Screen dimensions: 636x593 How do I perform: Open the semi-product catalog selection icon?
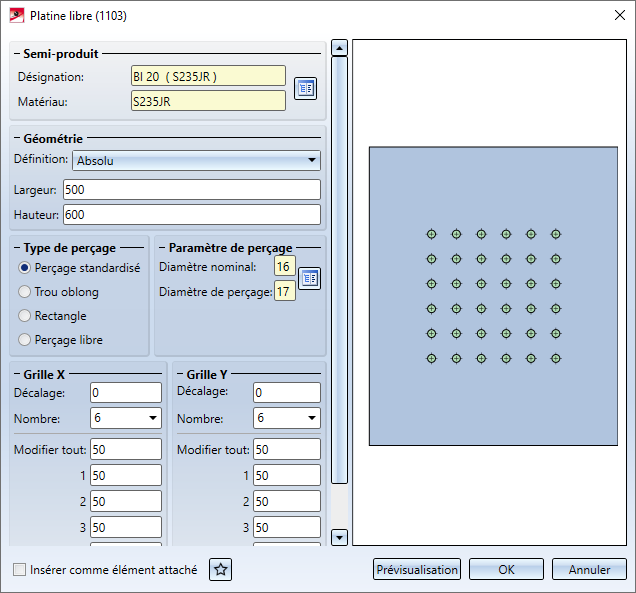[305, 89]
